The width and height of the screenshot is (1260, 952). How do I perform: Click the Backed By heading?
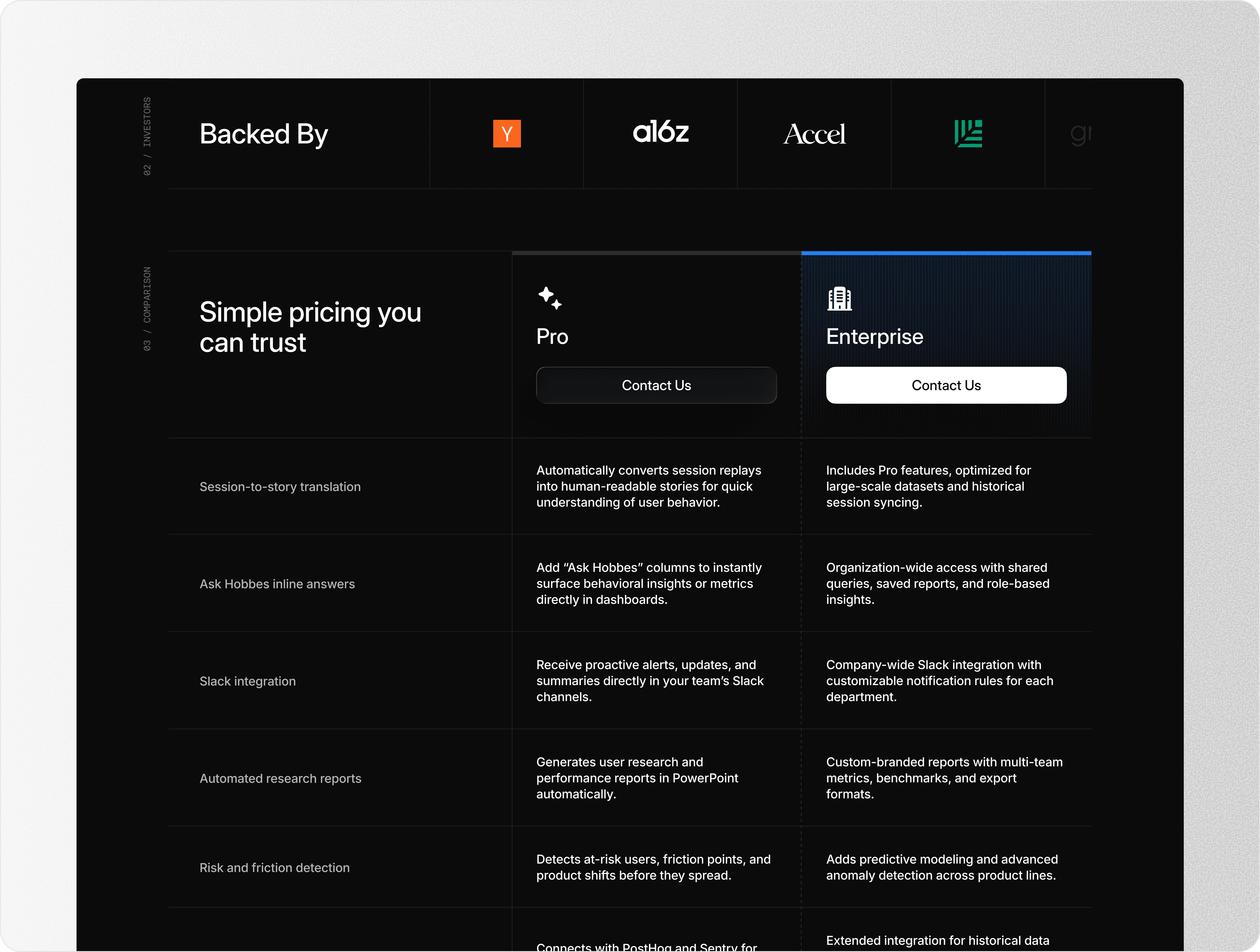pos(263,134)
